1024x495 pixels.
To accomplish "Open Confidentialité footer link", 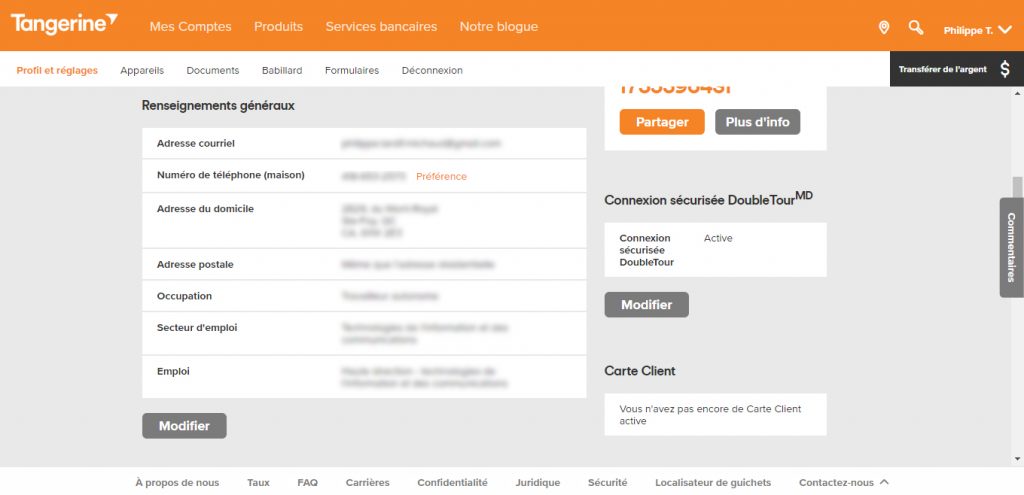I will click(453, 483).
